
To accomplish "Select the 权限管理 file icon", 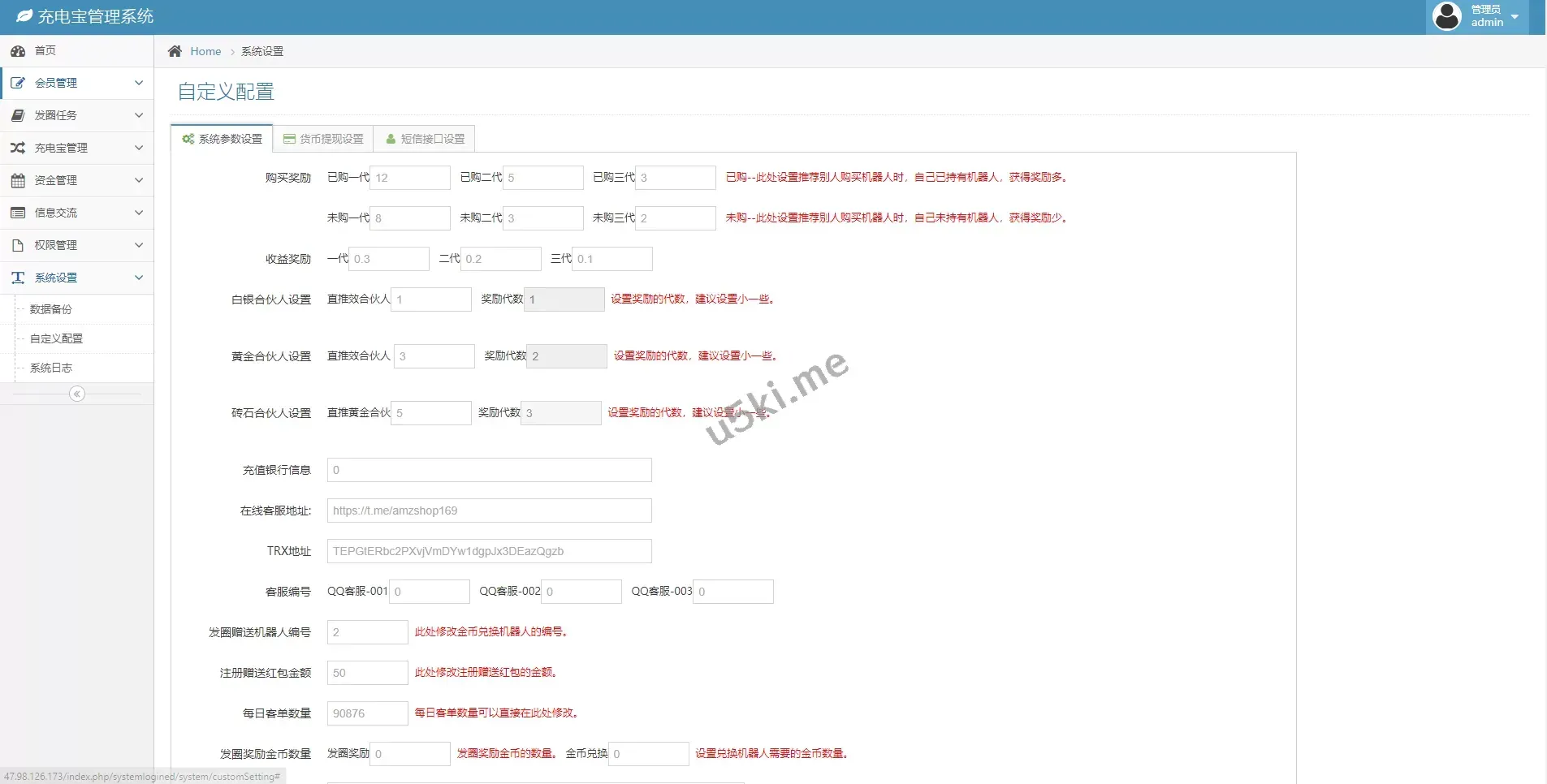I will (18, 244).
